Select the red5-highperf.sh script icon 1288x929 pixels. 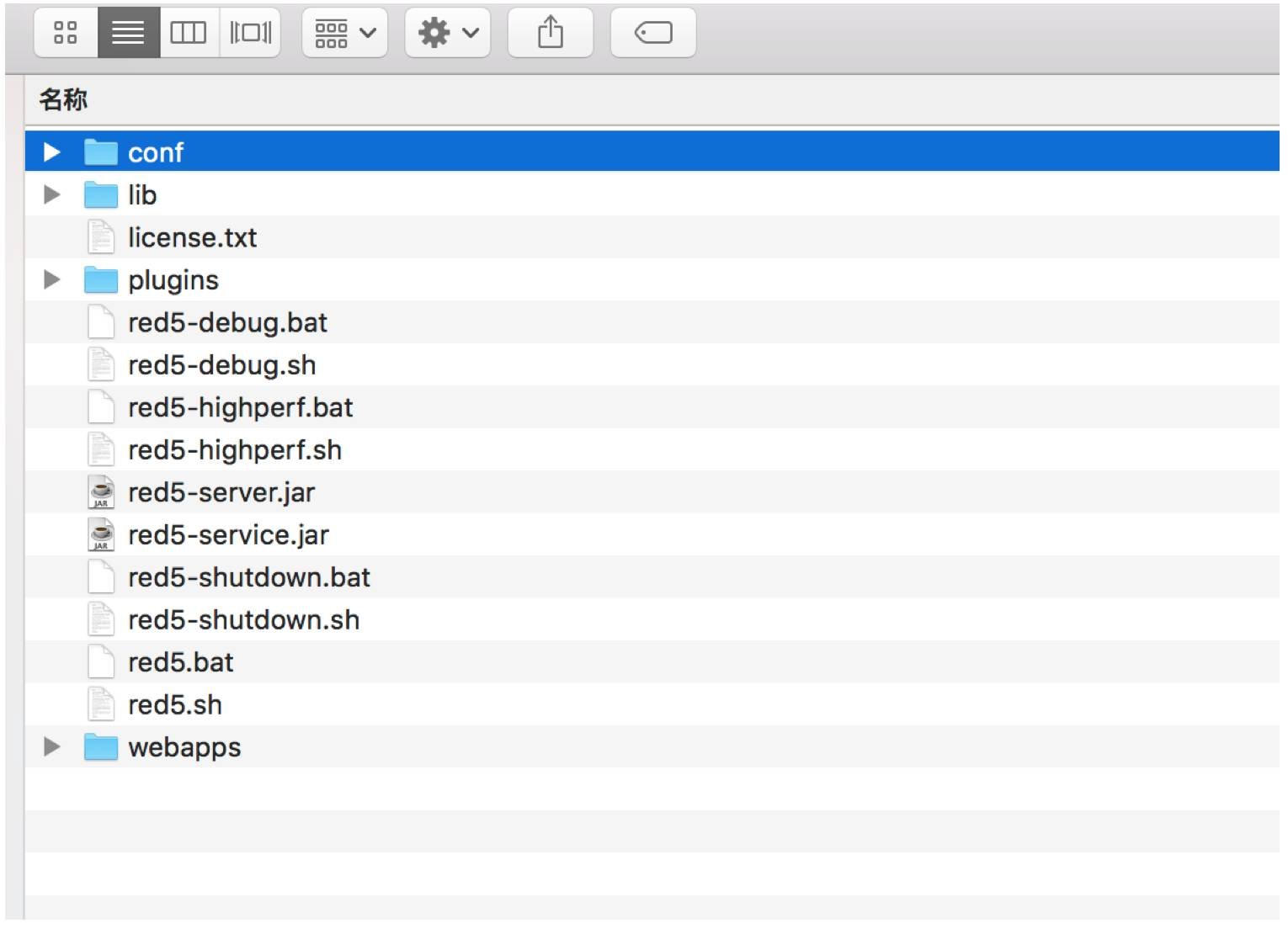point(101,449)
